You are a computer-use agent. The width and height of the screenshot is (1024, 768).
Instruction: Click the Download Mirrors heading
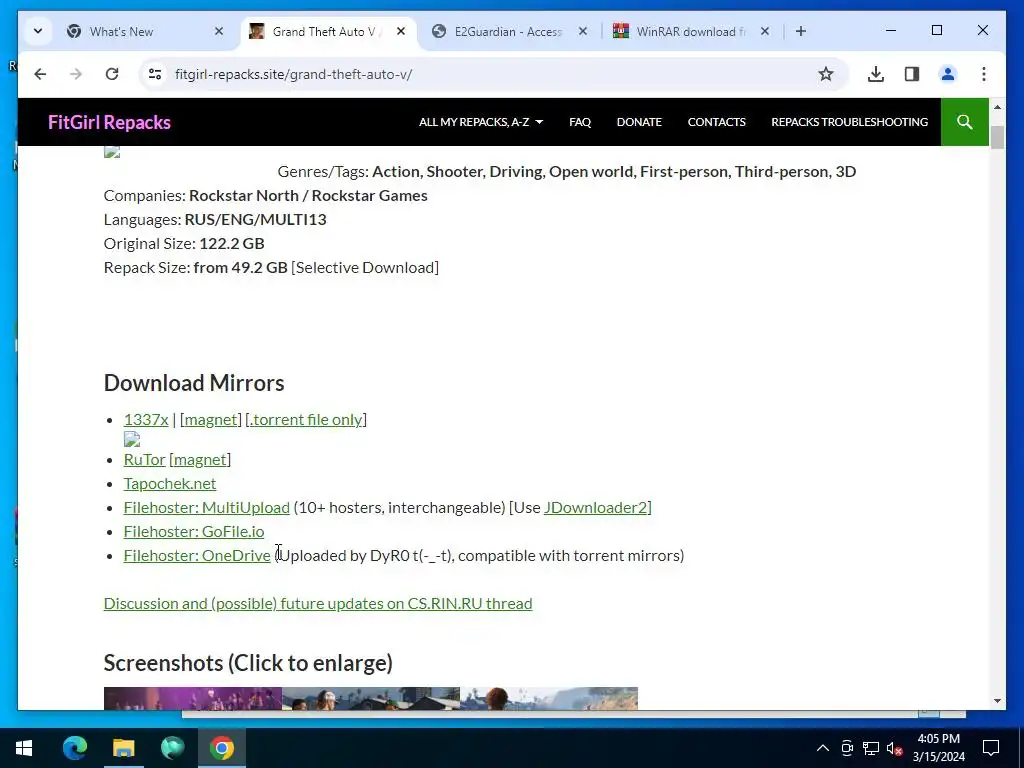[194, 383]
